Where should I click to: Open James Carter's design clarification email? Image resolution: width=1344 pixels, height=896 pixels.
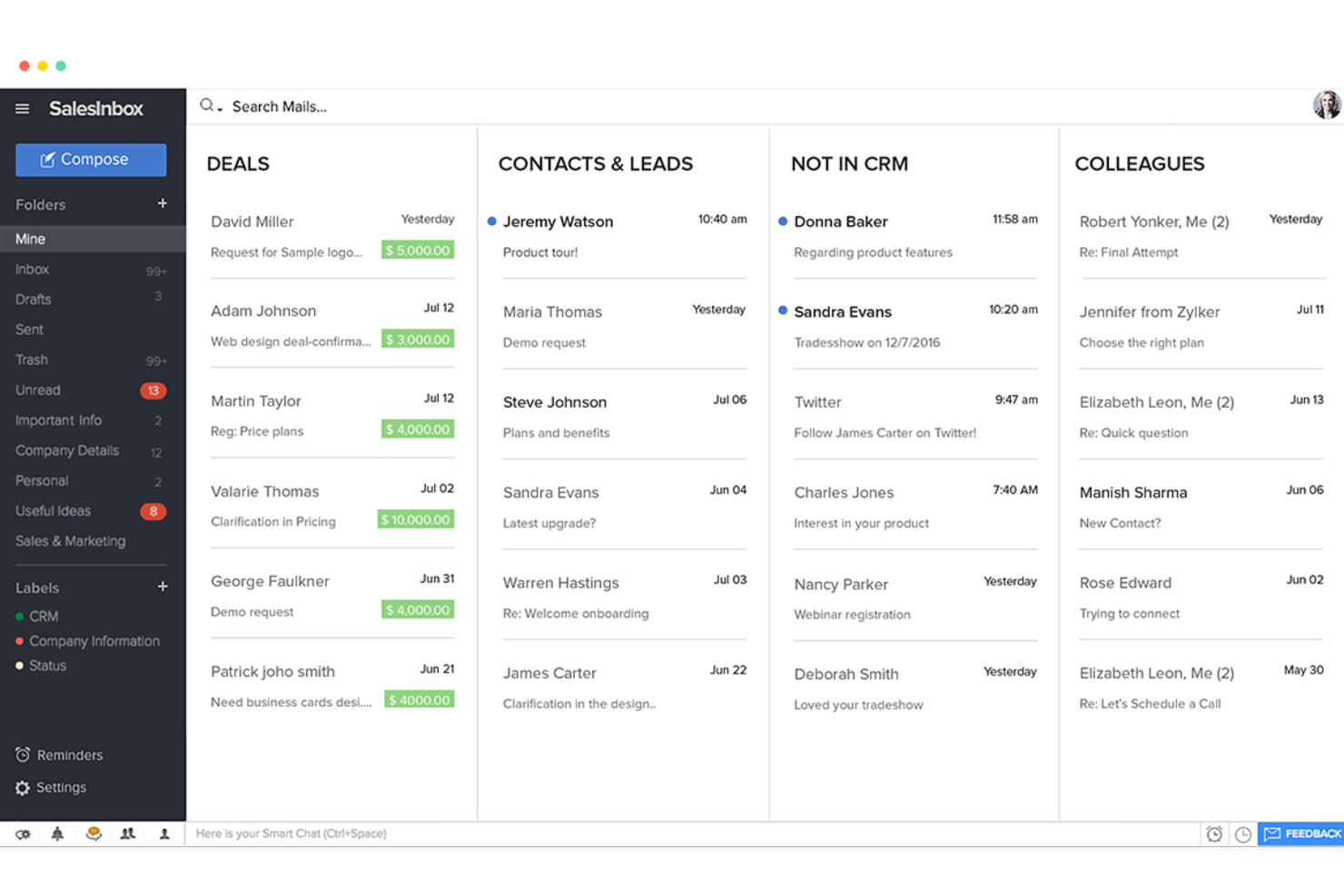(x=623, y=687)
